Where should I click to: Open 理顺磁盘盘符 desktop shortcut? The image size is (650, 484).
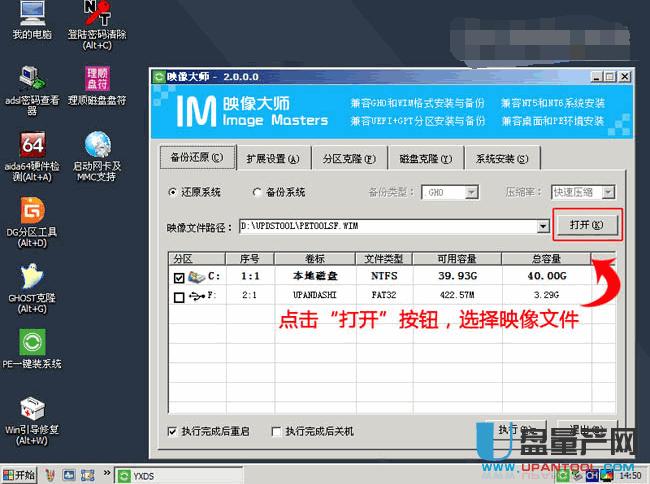(97, 79)
